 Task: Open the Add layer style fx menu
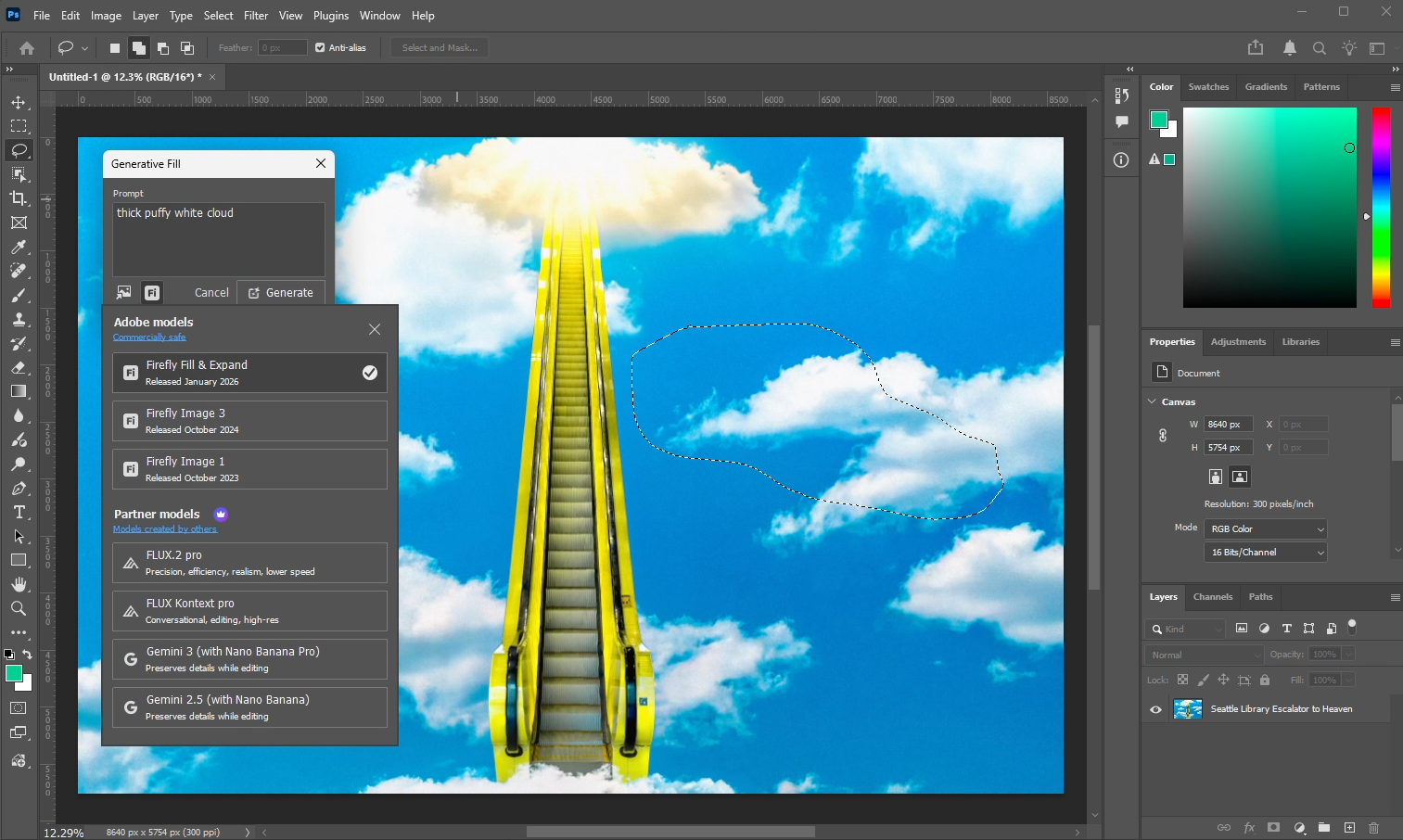[x=1247, y=828]
